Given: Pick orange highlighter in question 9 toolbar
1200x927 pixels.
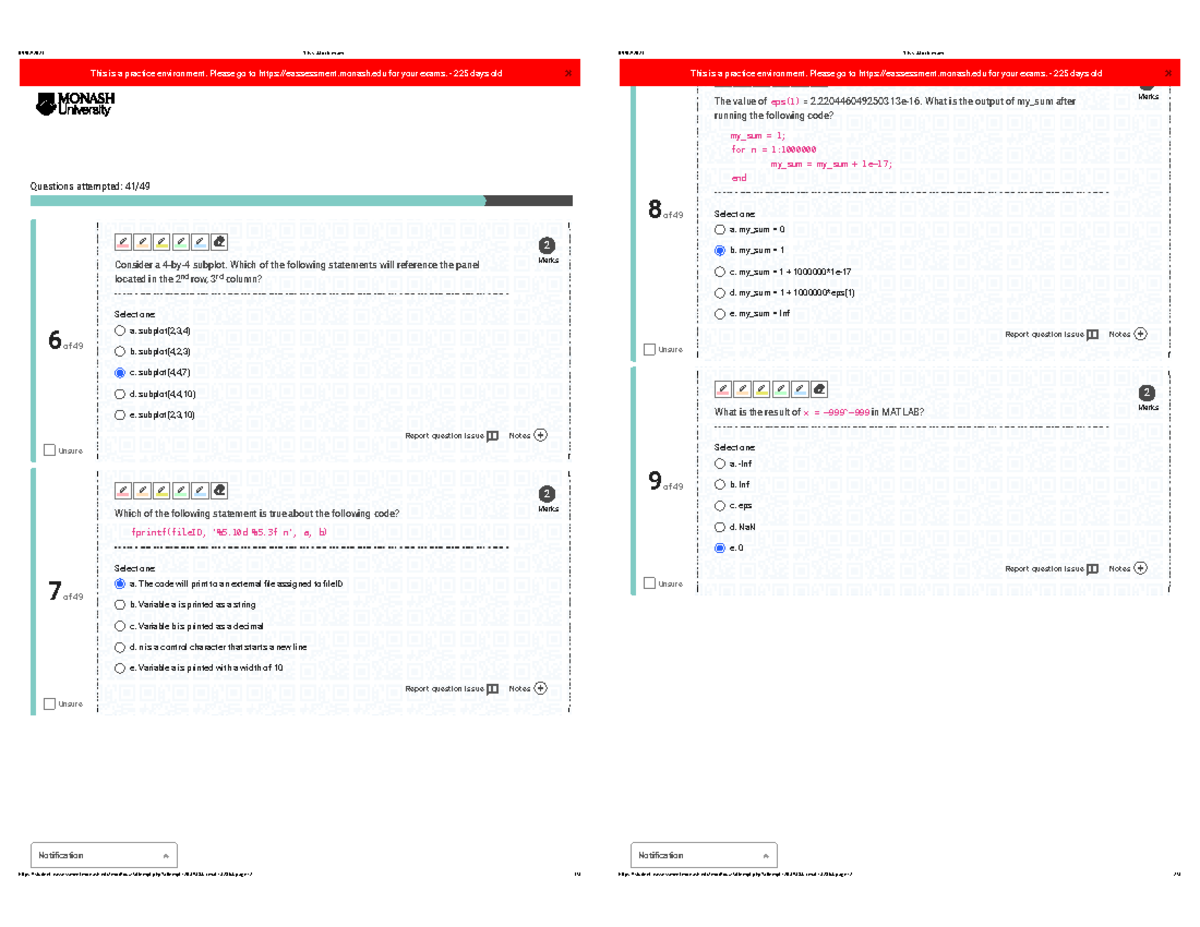Looking at the screenshot, I should pyautogui.click(x=743, y=389).
